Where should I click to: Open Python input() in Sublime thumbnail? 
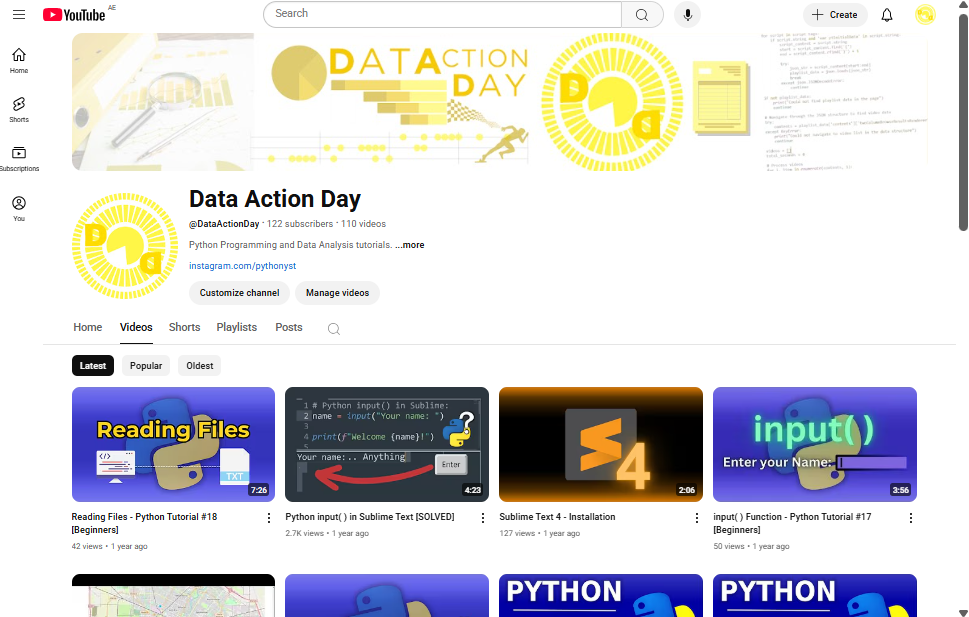387,445
